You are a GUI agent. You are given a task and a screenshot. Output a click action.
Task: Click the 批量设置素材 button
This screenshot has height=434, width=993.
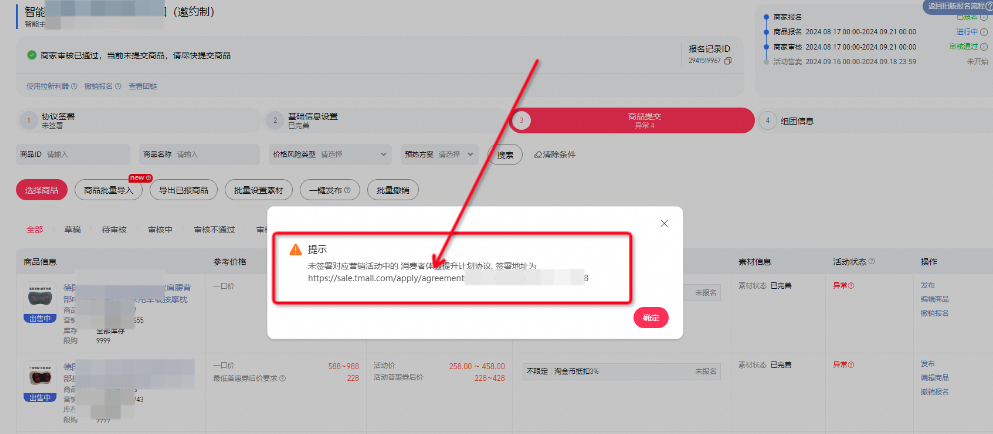point(258,190)
